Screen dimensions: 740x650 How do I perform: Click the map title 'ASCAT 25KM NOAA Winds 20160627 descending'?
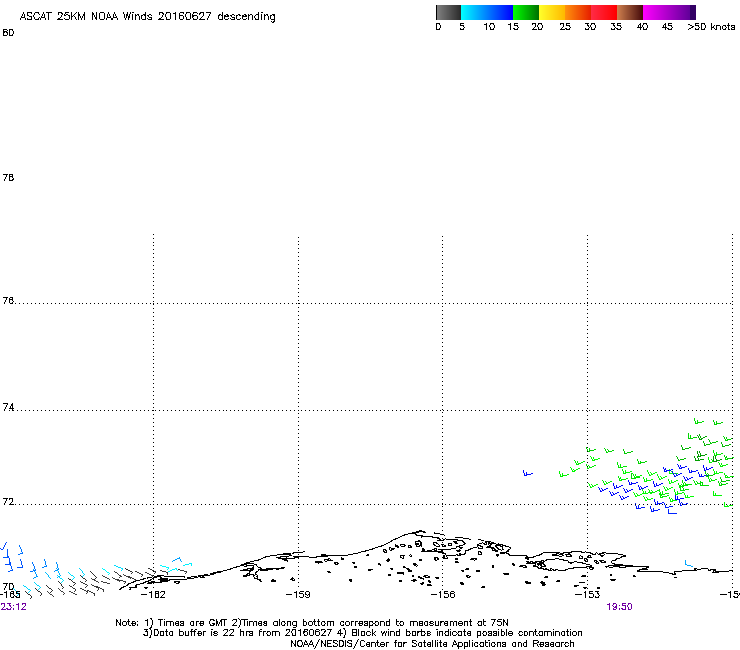(147, 17)
